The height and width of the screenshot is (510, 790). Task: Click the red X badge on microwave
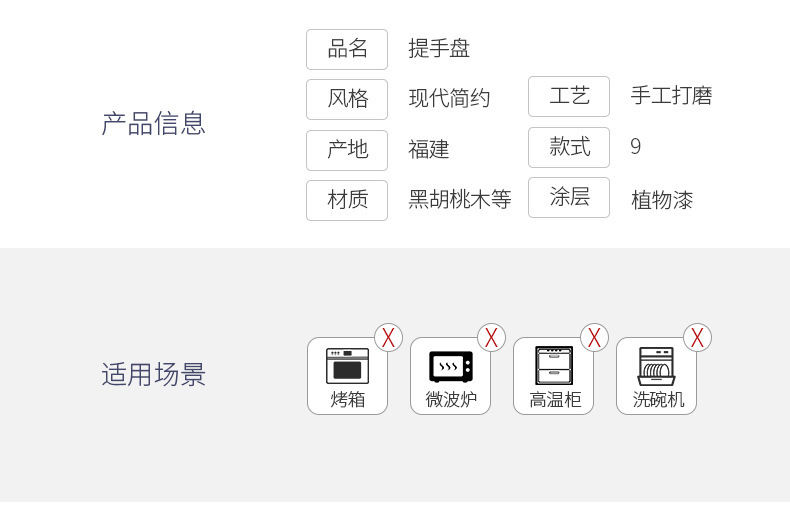click(491, 337)
